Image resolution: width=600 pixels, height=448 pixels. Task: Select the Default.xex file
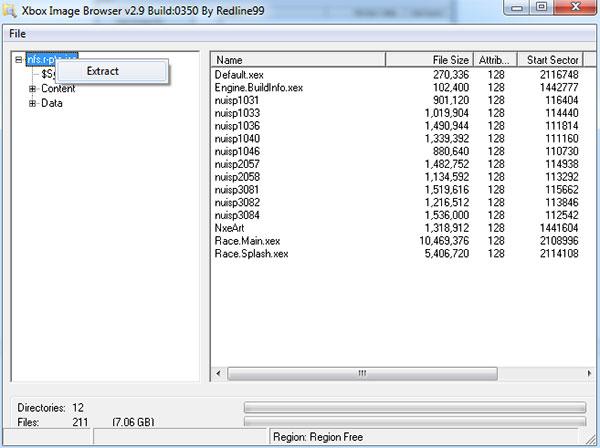coord(239,75)
